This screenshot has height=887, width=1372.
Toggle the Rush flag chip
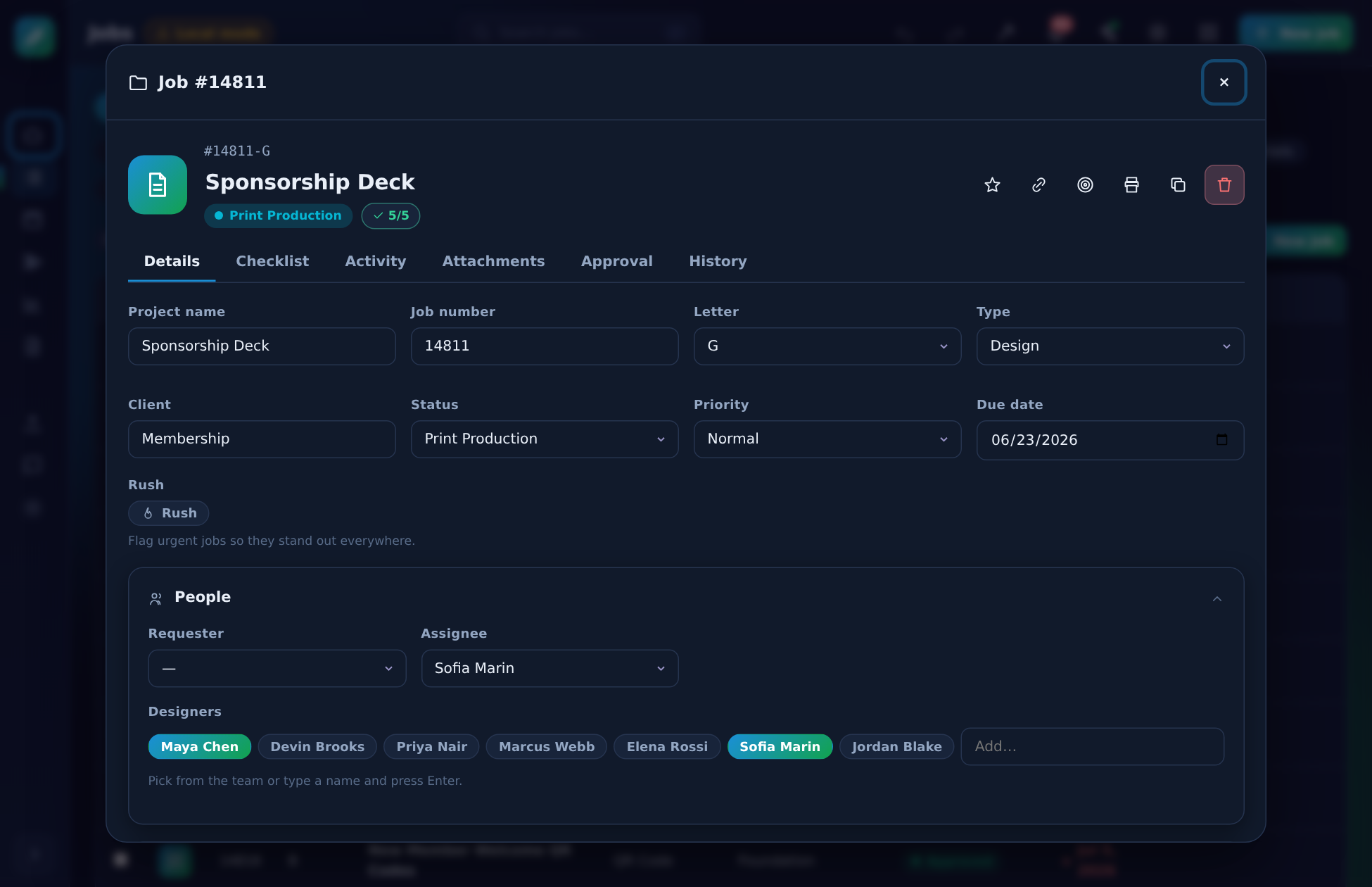point(169,513)
